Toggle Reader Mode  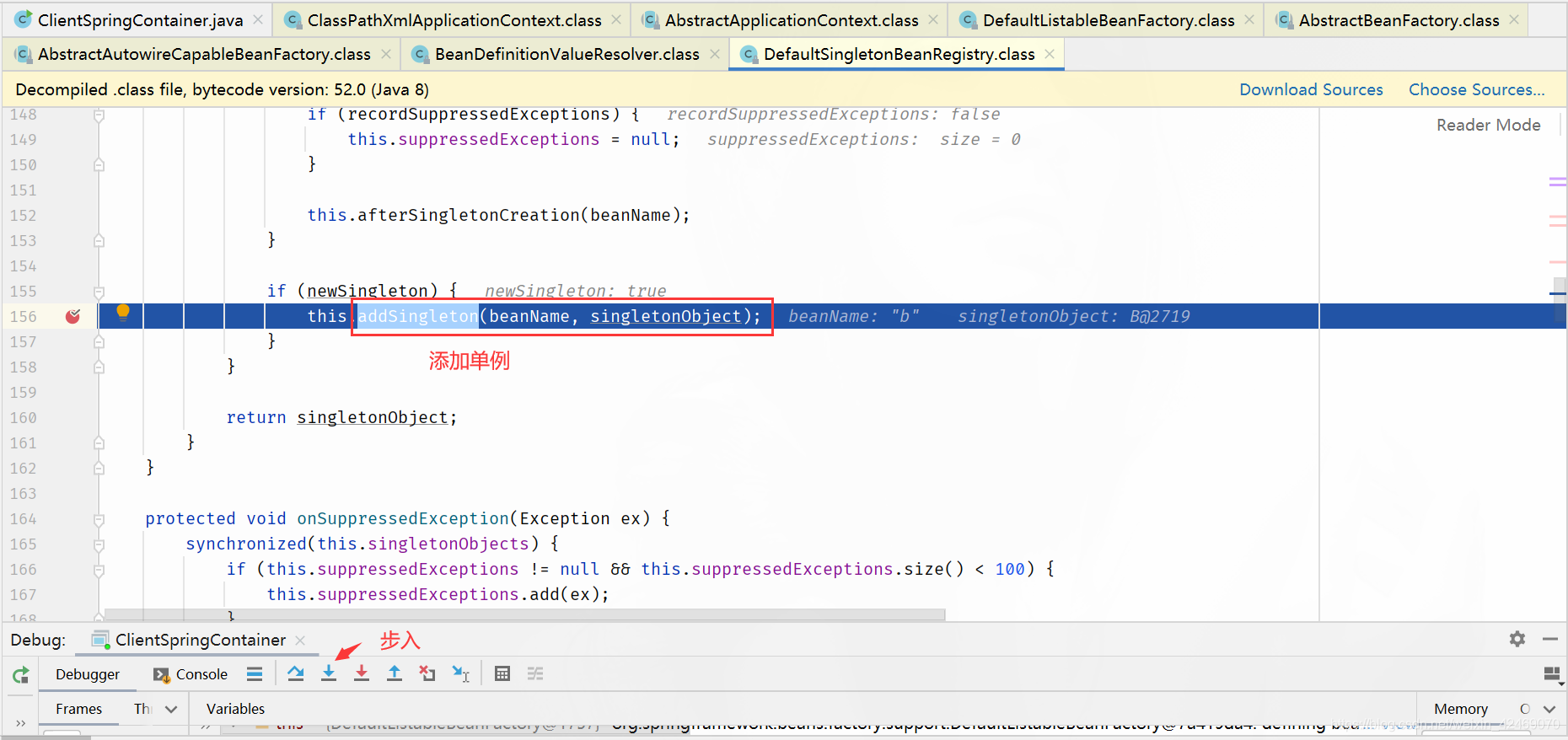point(1488,125)
